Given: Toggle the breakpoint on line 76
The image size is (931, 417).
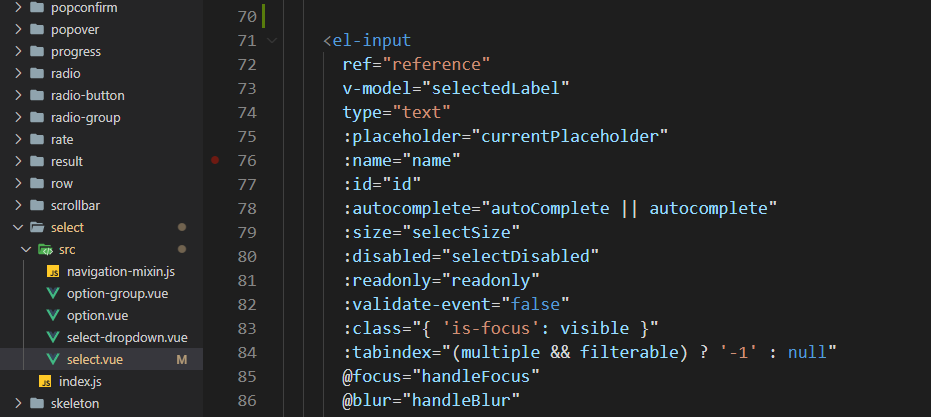Looking at the screenshot, I should click(x=215, y=160).
